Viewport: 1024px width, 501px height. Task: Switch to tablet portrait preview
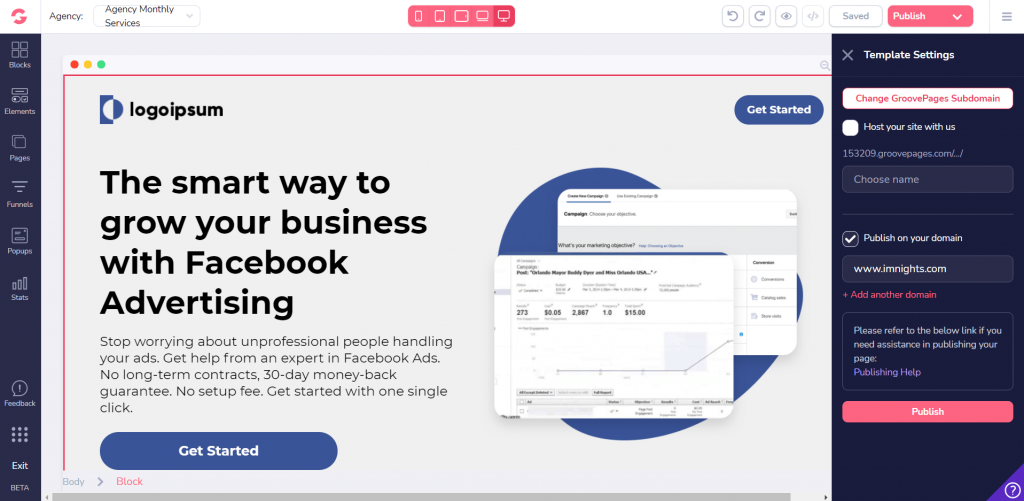pos(440,16)
